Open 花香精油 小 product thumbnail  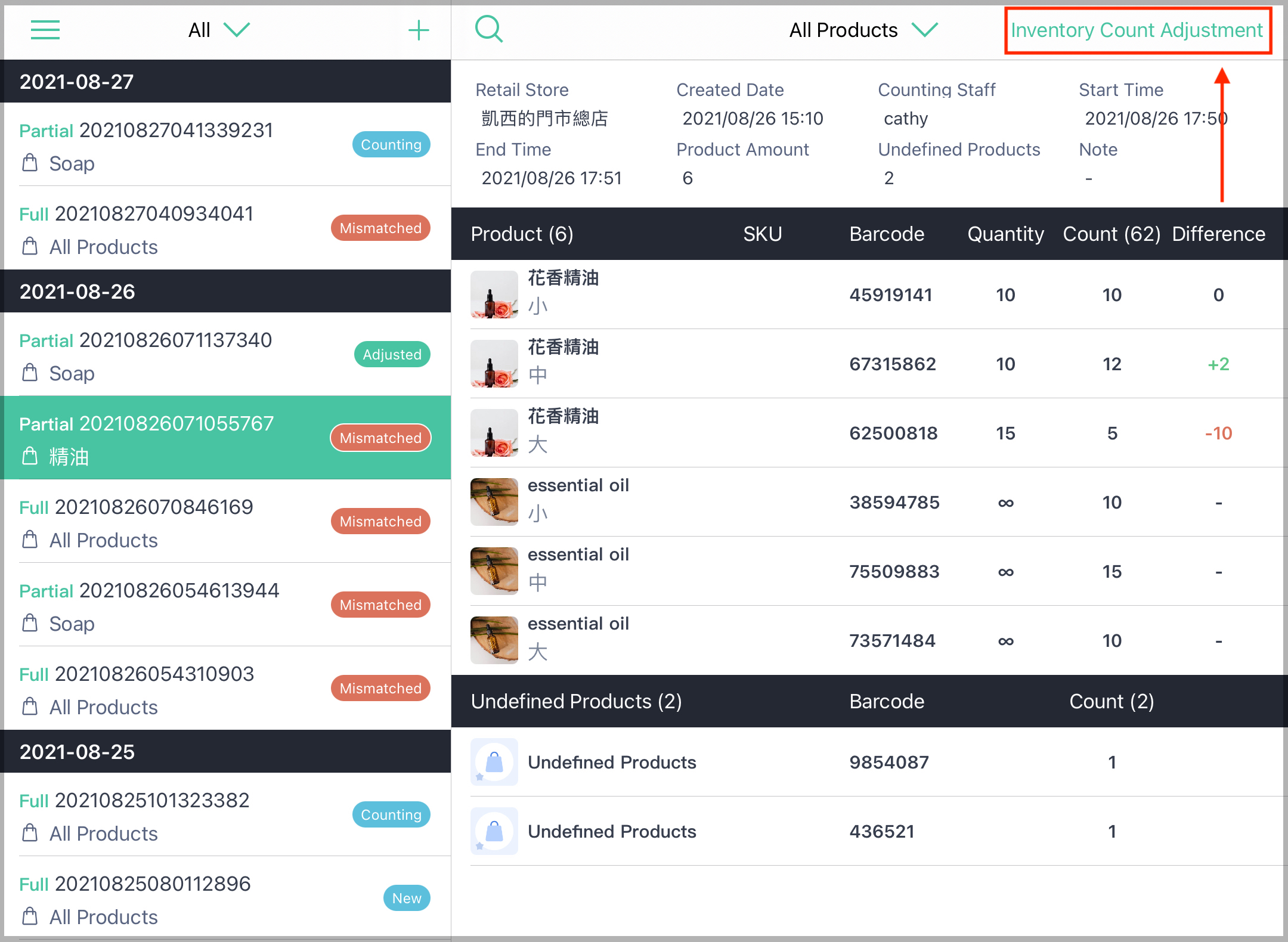click(x=494, y=295)
